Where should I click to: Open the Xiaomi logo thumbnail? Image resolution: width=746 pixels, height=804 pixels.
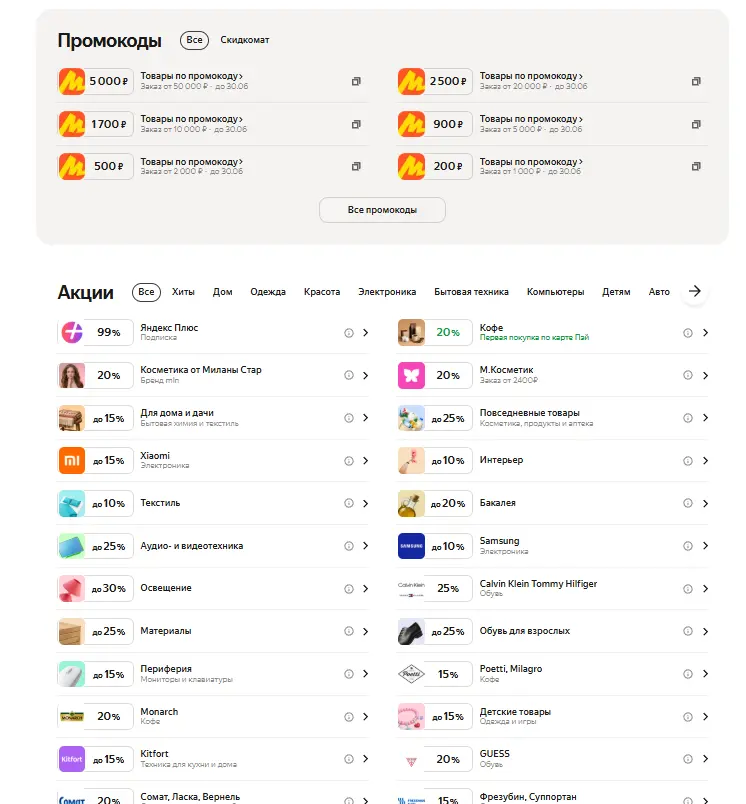(x=72, y=460)
